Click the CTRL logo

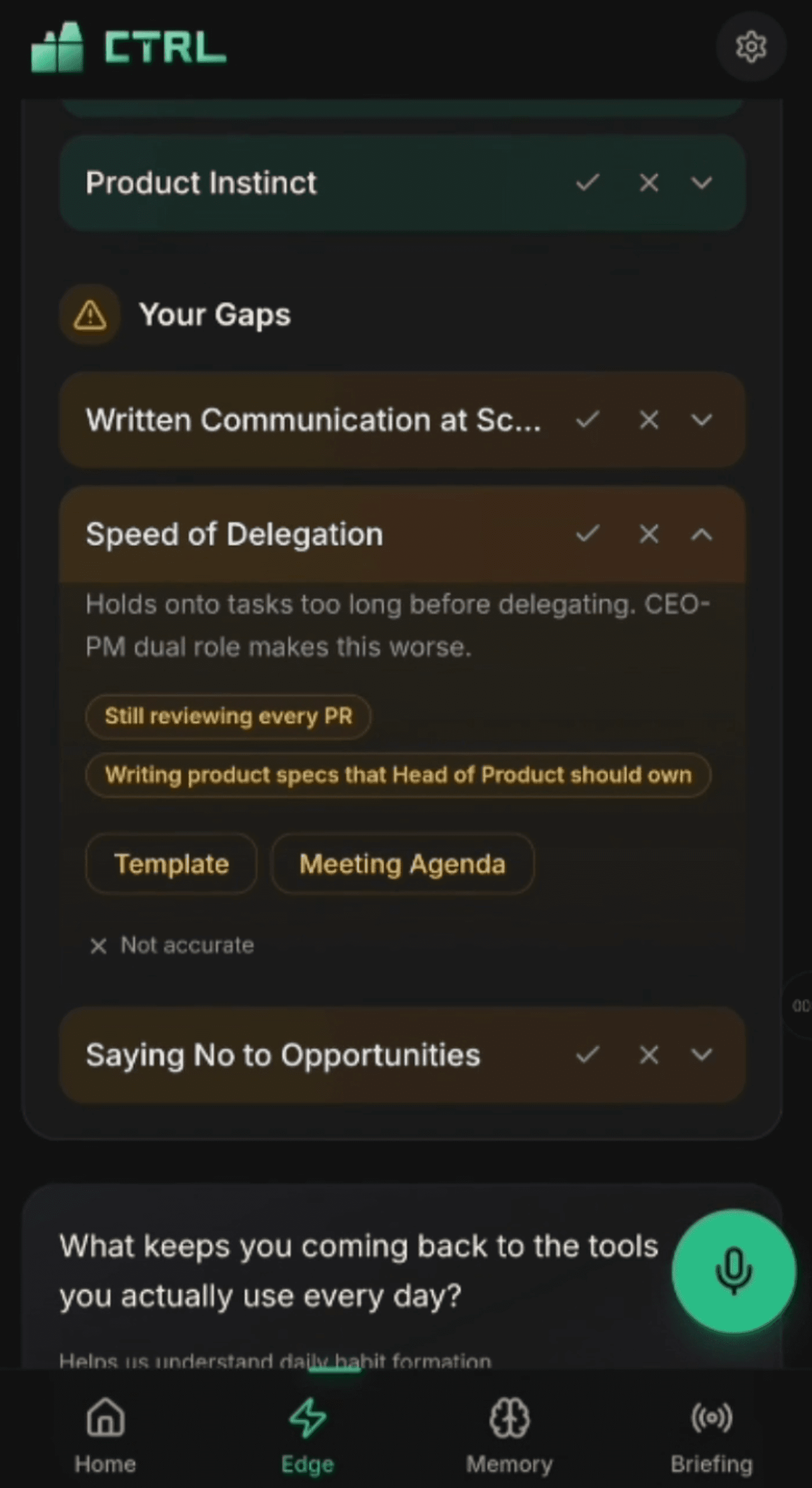(x=128, y=47)
